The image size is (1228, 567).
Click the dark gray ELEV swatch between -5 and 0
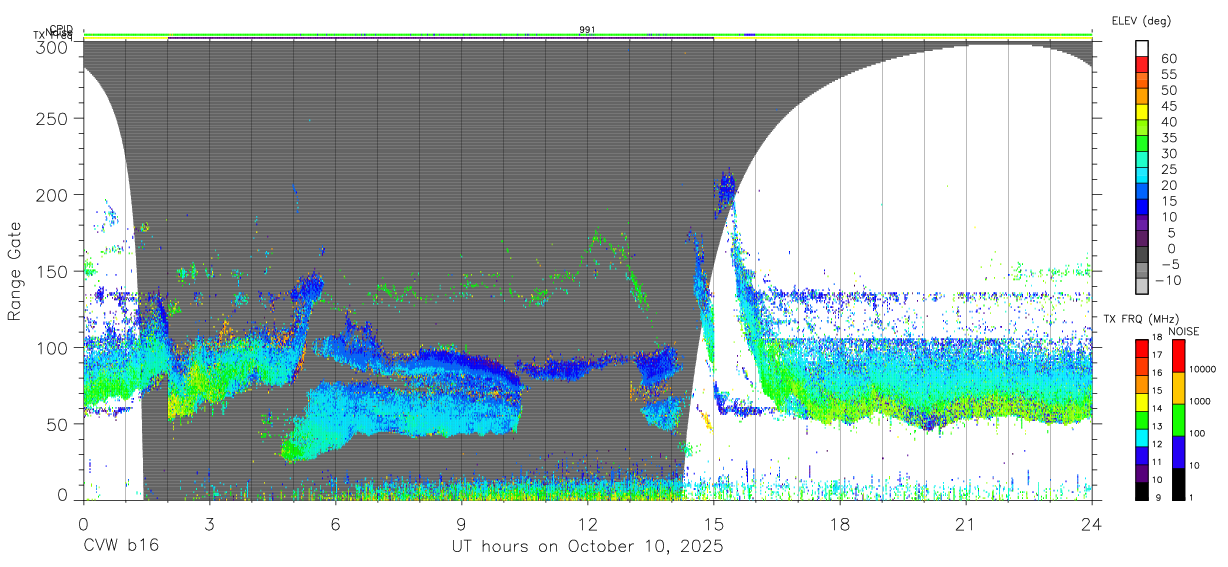(x=1143, y=256)
